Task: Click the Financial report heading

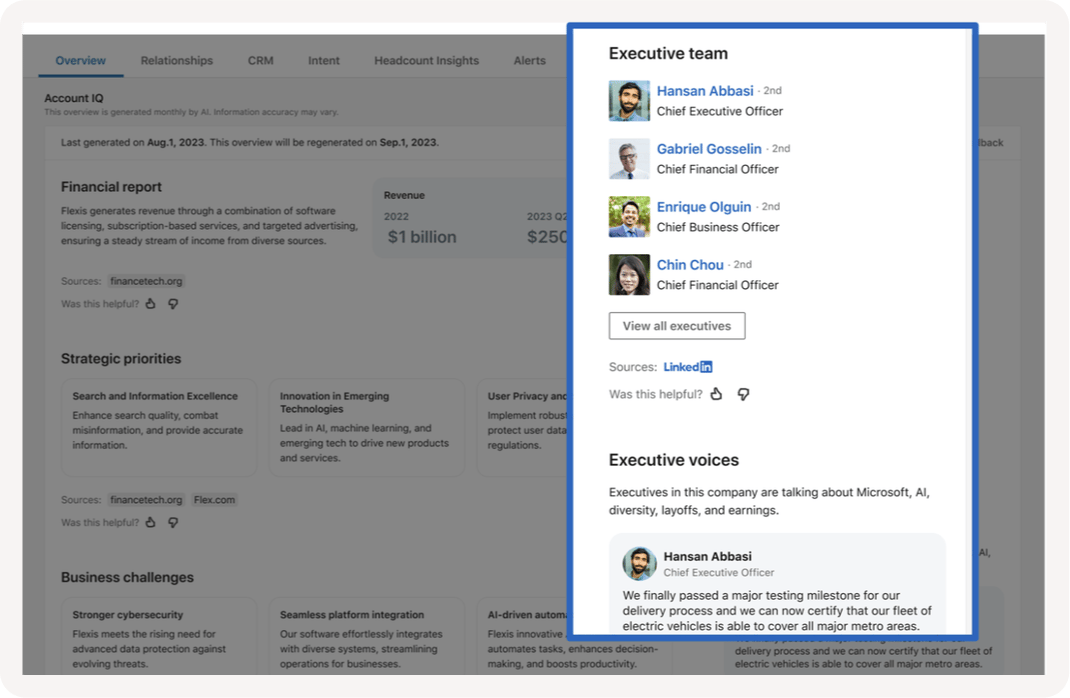Action: [x=111, y=187]
